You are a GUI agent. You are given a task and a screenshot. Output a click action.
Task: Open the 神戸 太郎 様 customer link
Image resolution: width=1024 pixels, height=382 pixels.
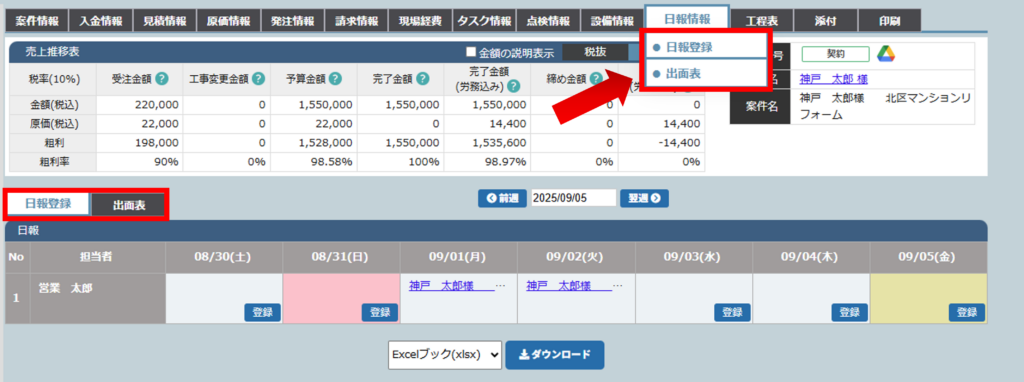click(x=833, y=79)
